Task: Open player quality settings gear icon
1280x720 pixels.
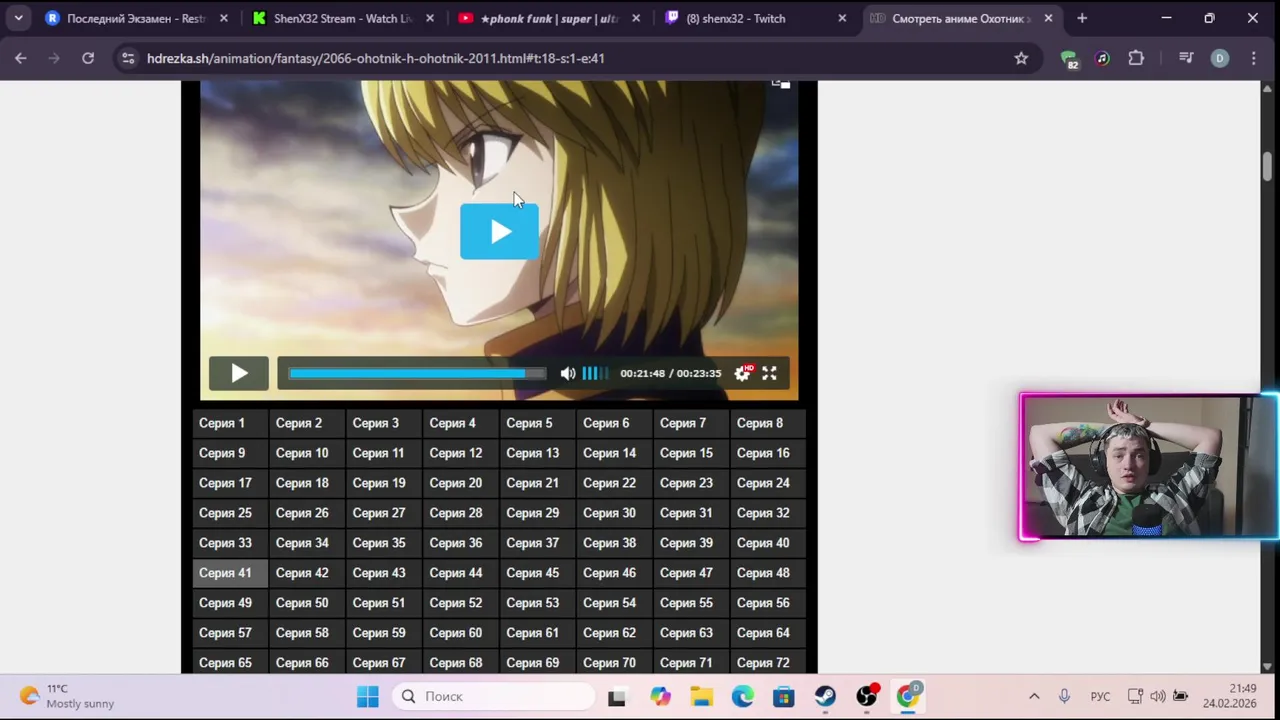Action: [x=742, y=373]
